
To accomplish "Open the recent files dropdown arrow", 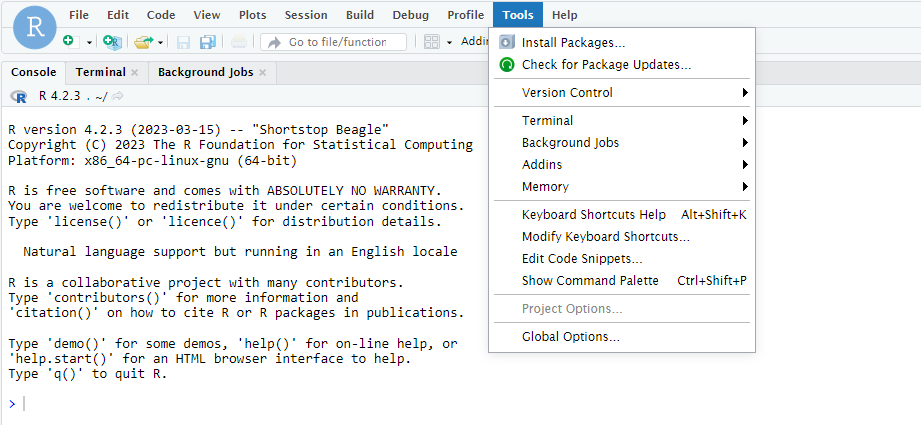I will pyautogui.click(x=160, y=42).
